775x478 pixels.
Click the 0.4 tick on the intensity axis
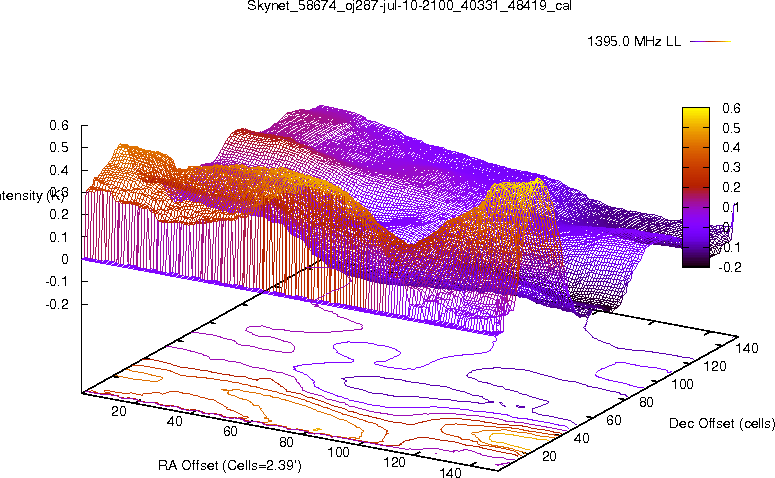[59, 171]
